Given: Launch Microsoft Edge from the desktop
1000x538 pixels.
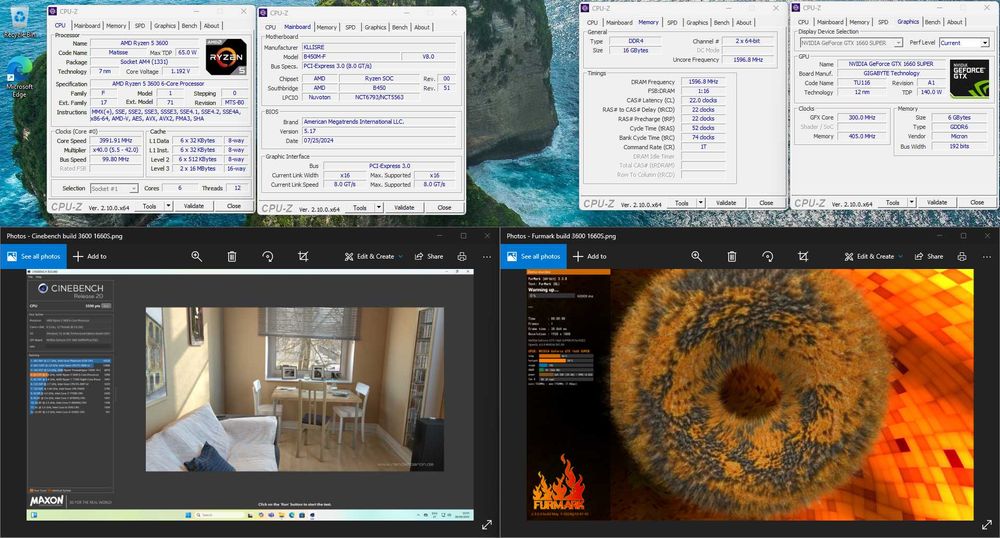Looking at the screenshot, I should pos(20,76).
